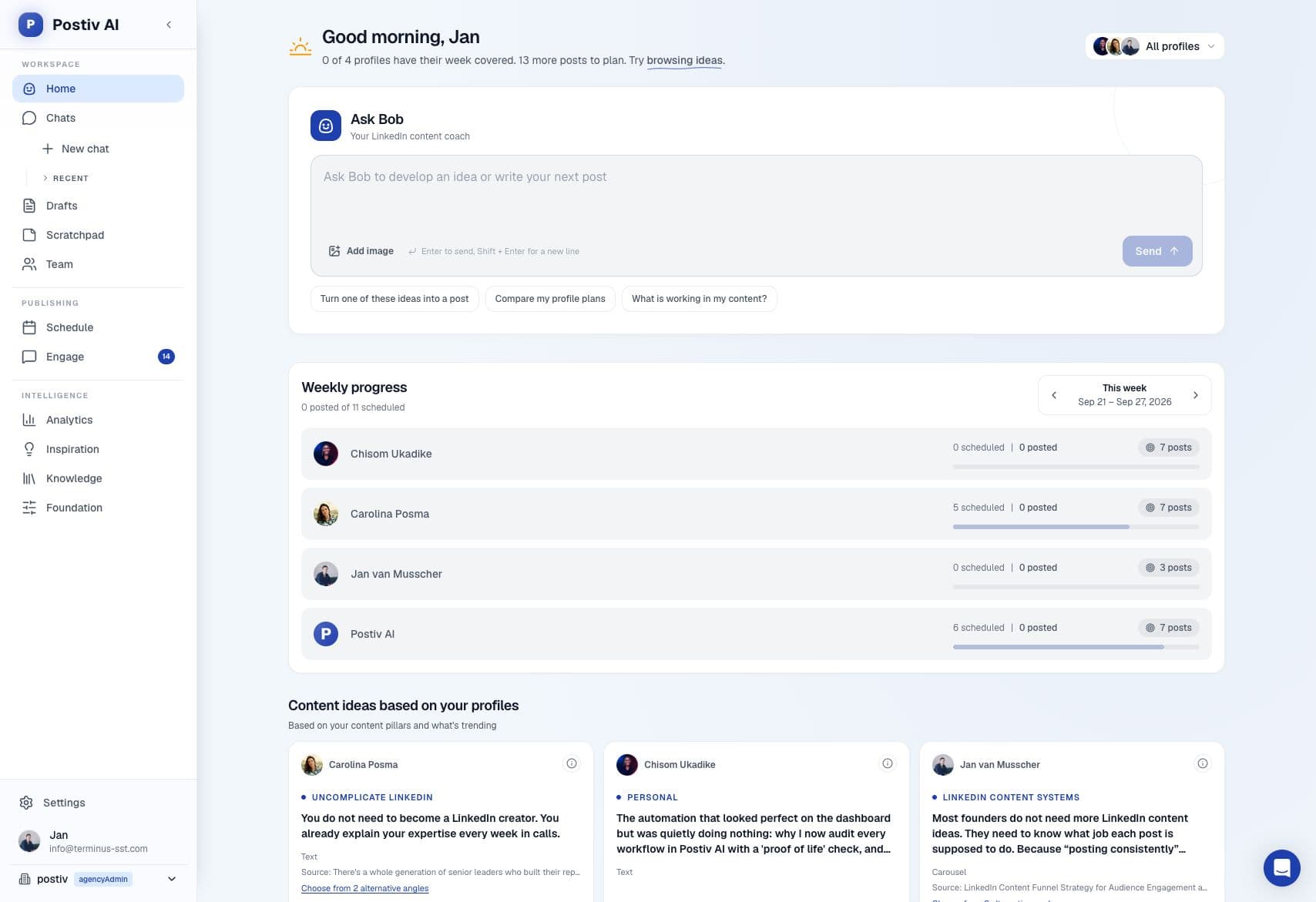1316x902 pixels.
Task: Click the Postiv AI logo icon in the sidebar header
Action: tap(30, 25)
